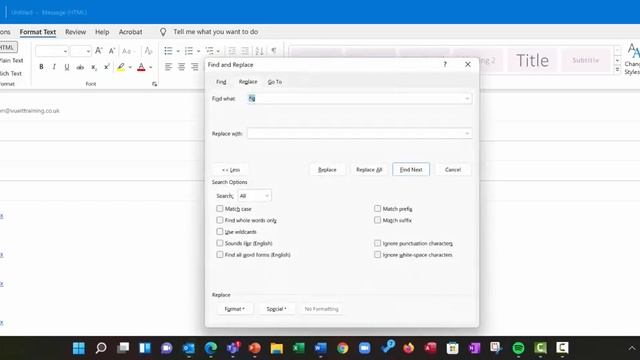640x360 pixels.
Task: Apply subscript formatting
Action: click(94, 67)
